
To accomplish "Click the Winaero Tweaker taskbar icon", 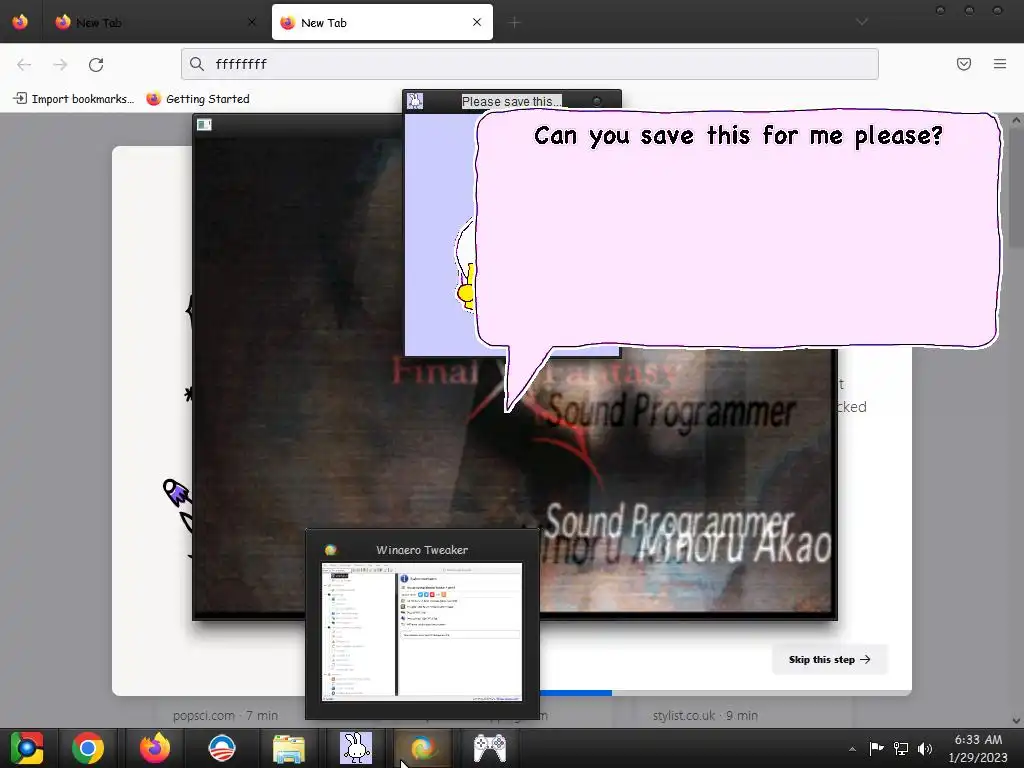I will (x=423, y=748).
